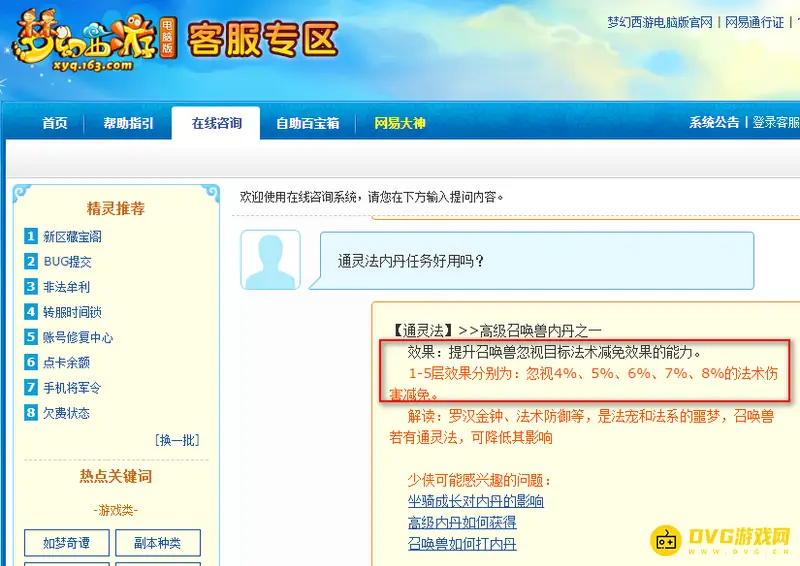
Task: Open the 网易大神 tab
Action: point(399,123)
